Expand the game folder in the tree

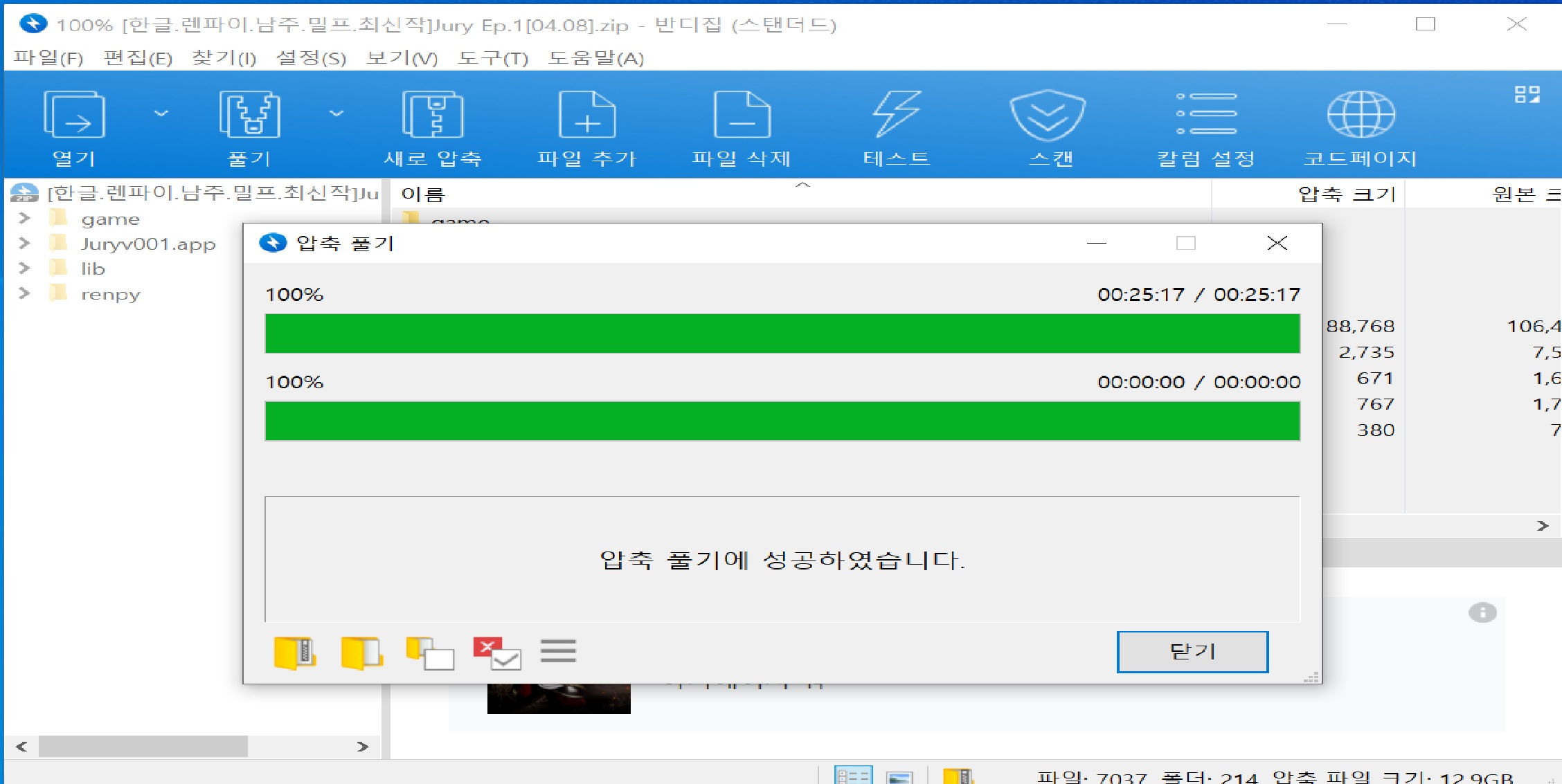click(24, 219)
